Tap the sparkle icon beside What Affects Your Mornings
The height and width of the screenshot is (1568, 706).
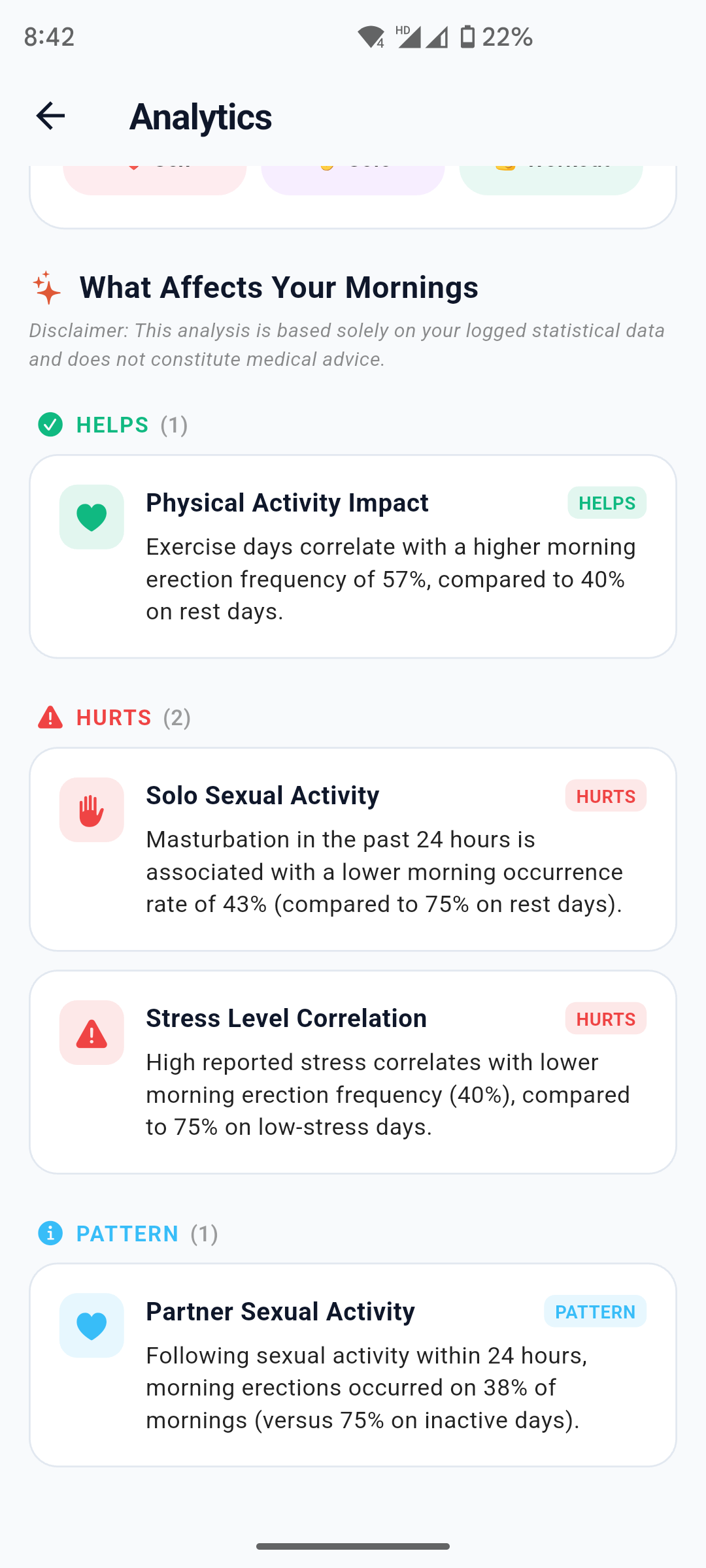(x=47, y=287)
